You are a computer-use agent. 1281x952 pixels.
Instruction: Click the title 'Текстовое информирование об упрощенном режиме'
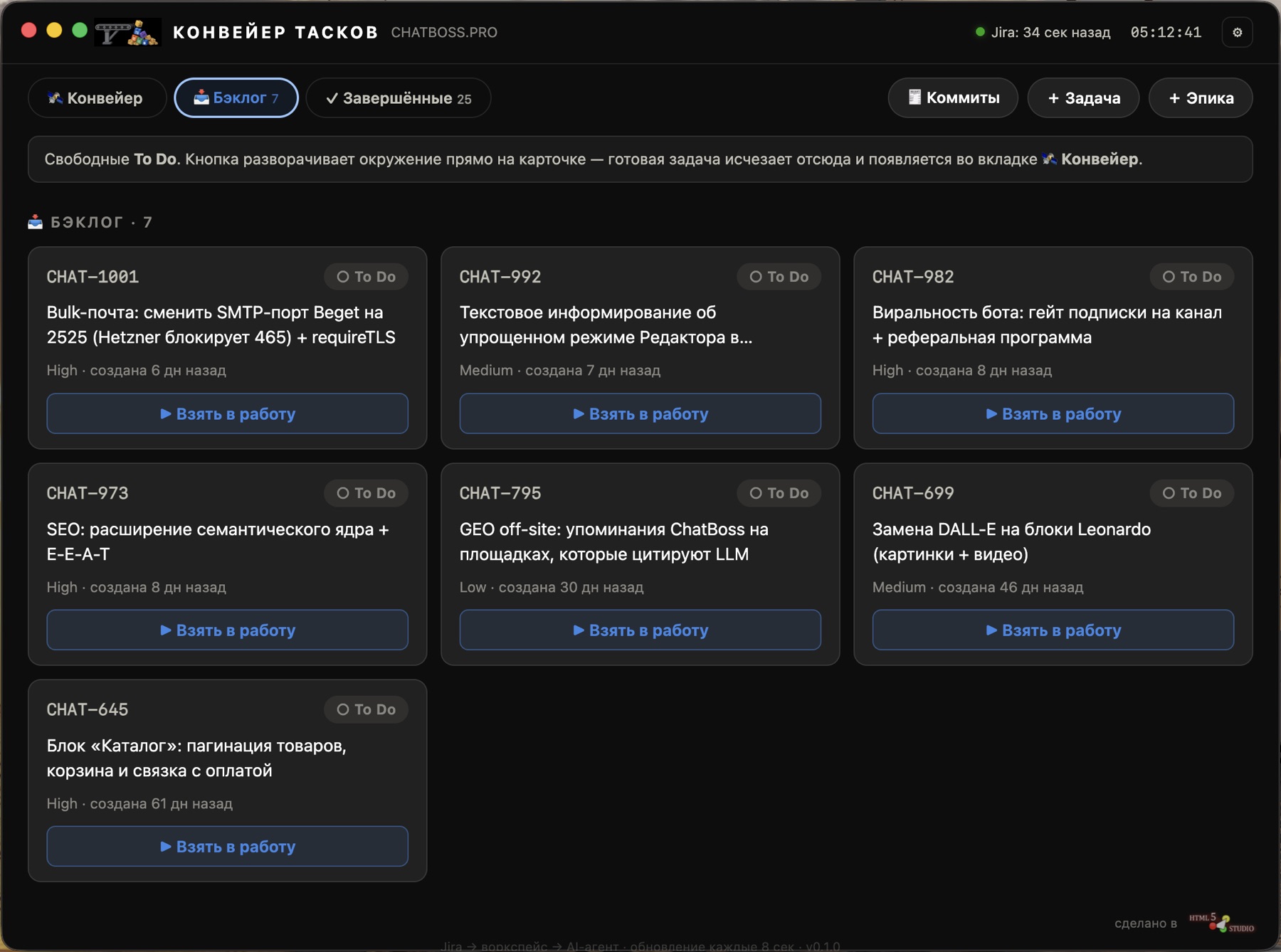[x=606, y=324]
